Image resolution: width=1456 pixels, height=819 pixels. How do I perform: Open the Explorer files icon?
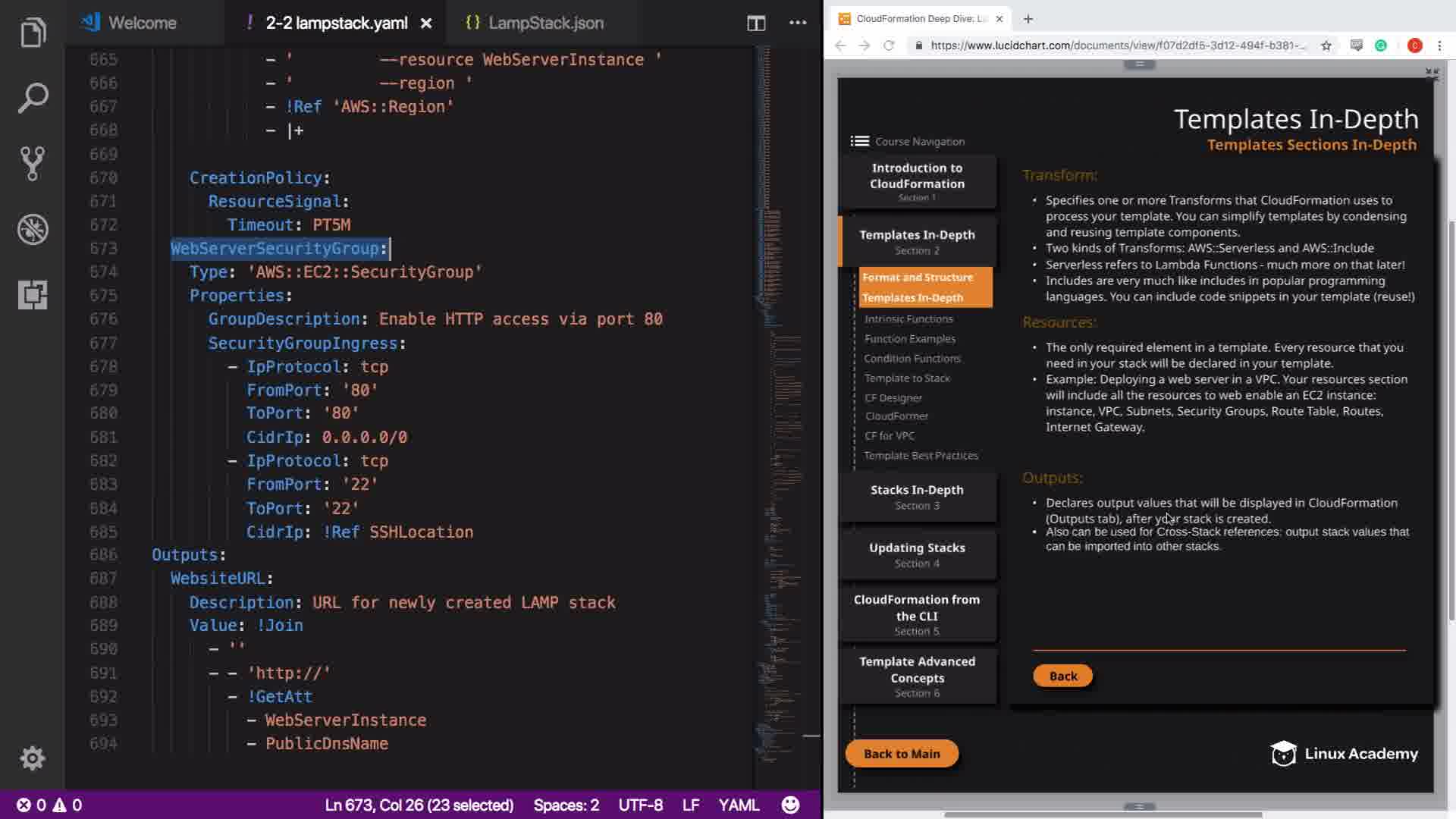tap(33, 33)
